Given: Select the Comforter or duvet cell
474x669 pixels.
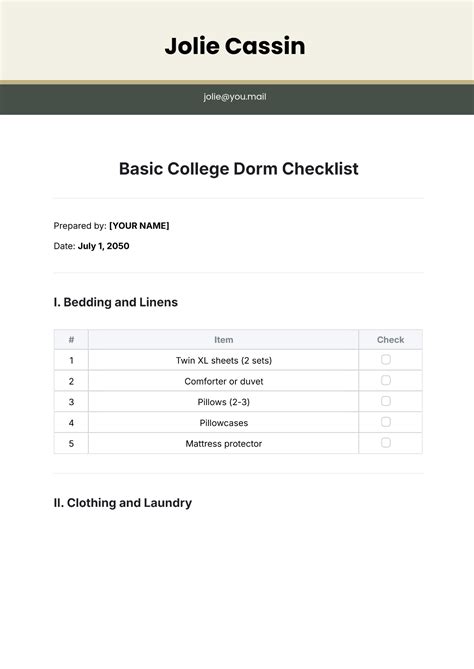Looking at the screenshot, I should (224, 381).
